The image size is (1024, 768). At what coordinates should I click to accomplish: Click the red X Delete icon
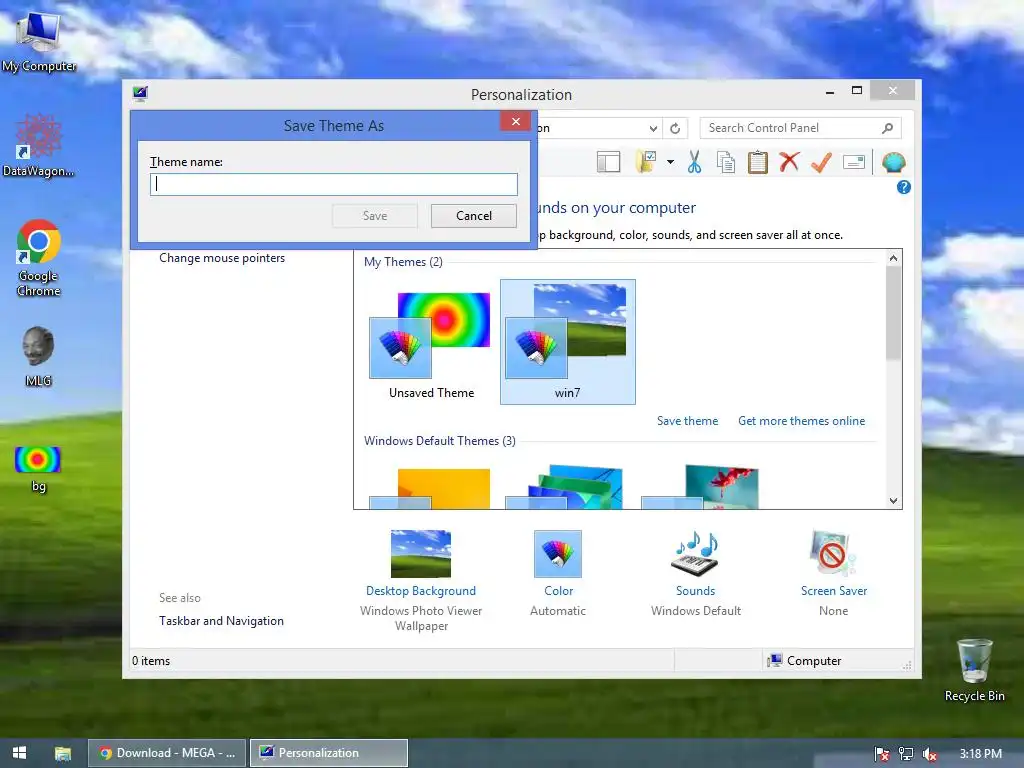pos(789,161)
